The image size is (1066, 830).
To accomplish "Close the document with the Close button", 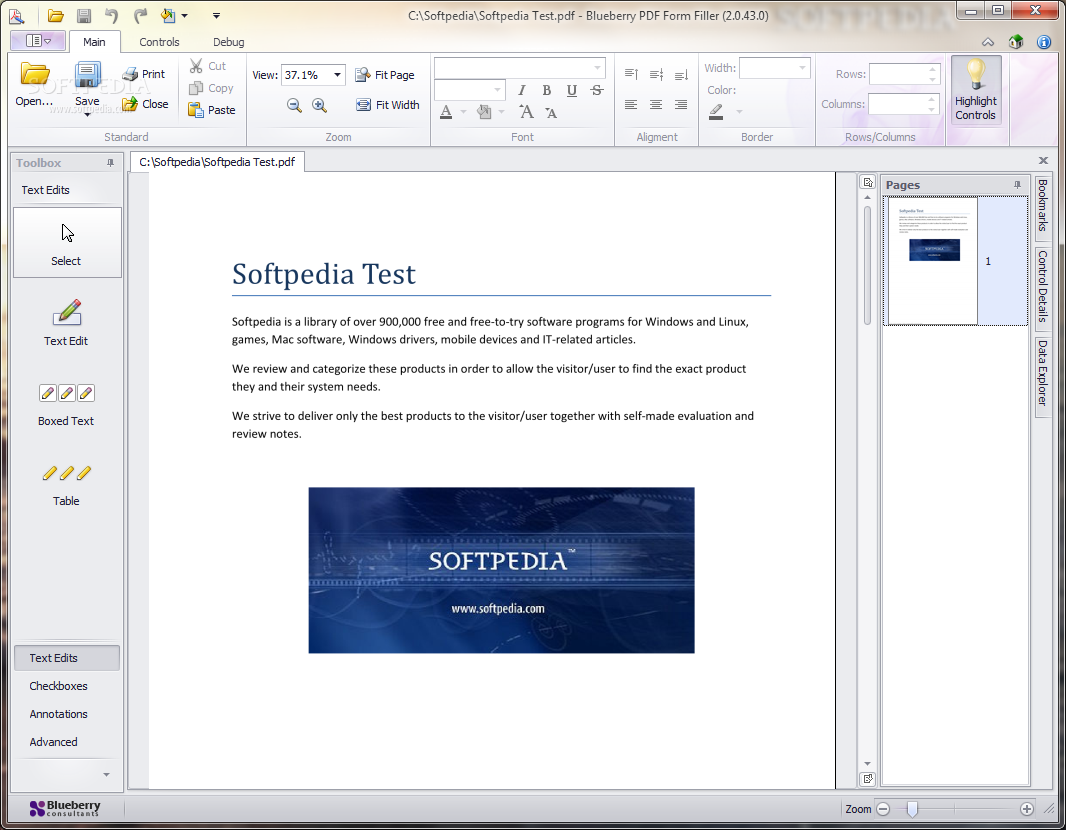I will [x=145, y=104].
